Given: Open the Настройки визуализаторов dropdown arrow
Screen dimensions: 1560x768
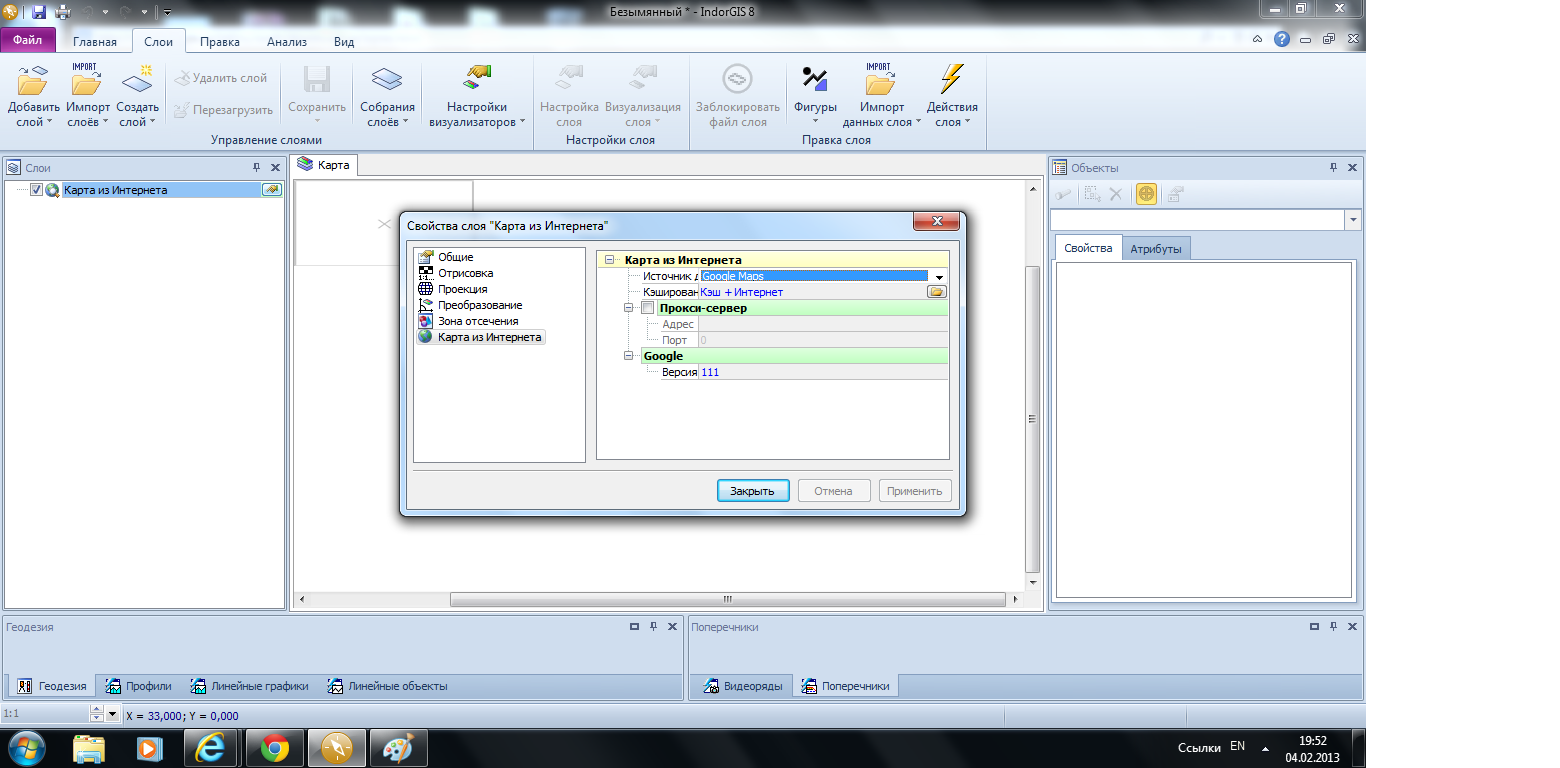Looking at the screenshot, I should click(x=522, y=123).
